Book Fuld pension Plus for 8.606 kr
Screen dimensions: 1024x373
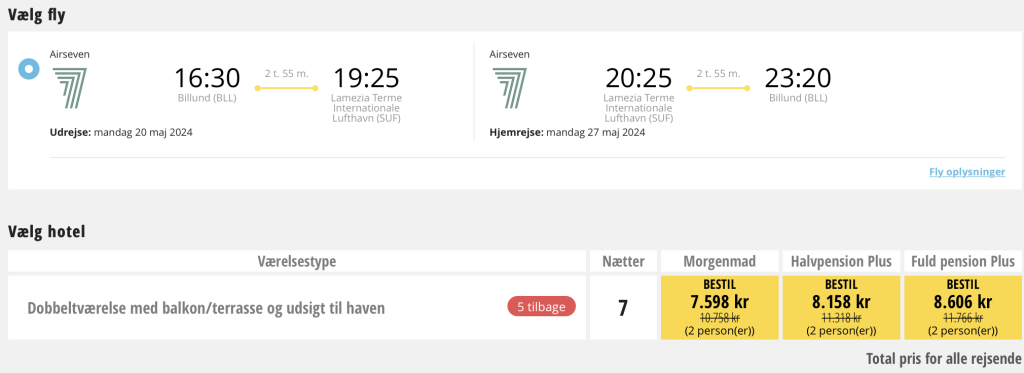pyautogui.click(x=963, y=308)
